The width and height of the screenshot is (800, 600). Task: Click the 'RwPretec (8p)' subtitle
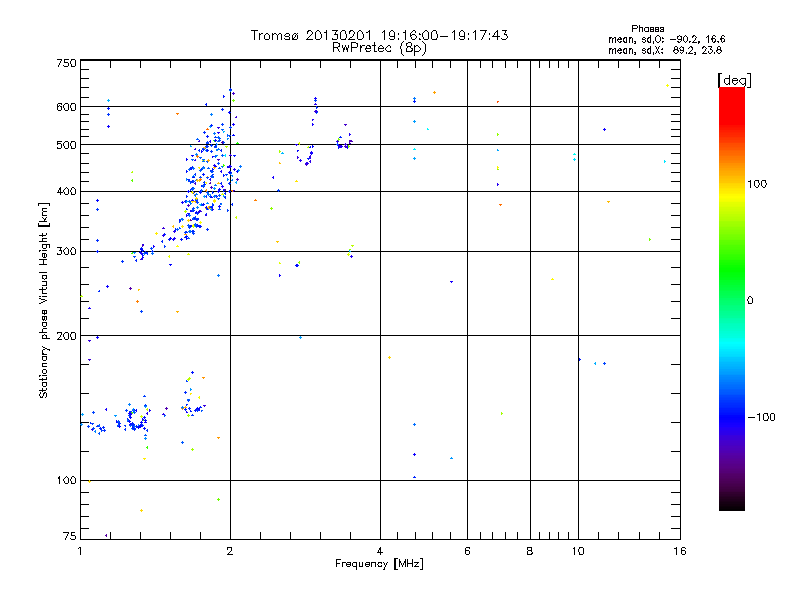click(379, 48)
